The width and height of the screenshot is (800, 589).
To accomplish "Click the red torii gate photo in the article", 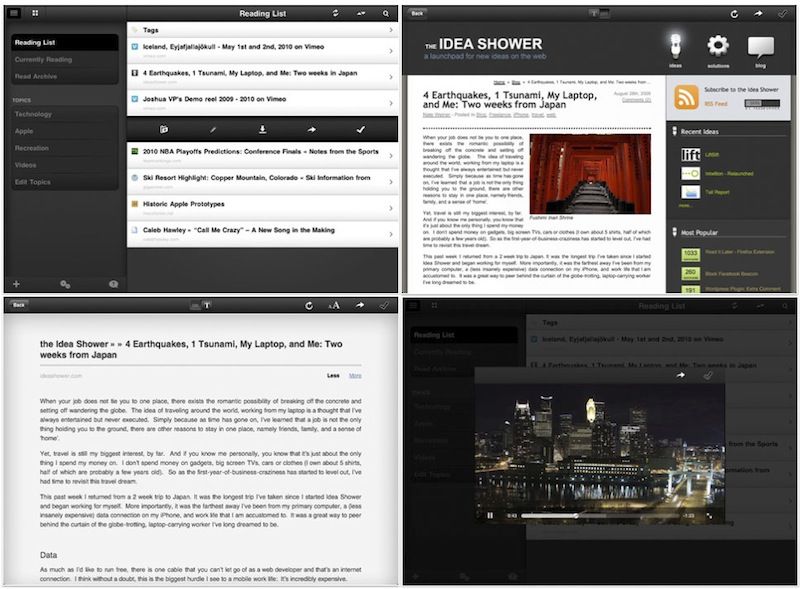I will [x=590, y=174].
